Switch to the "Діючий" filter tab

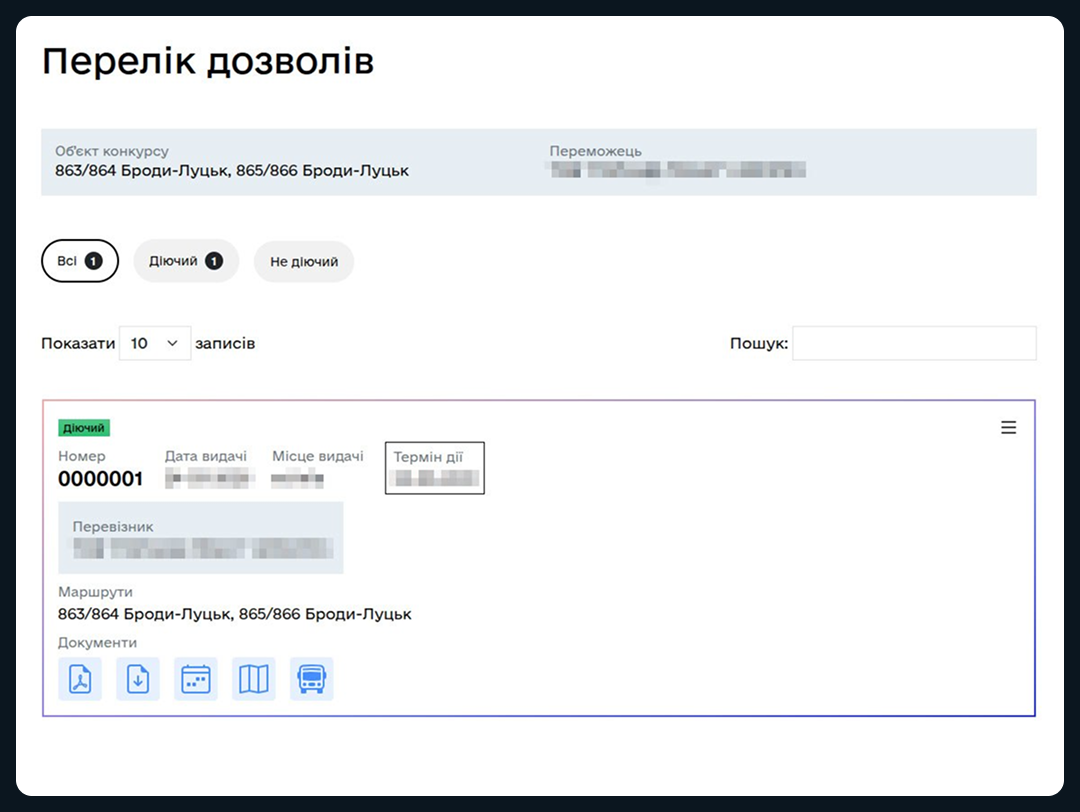point(186,261)
